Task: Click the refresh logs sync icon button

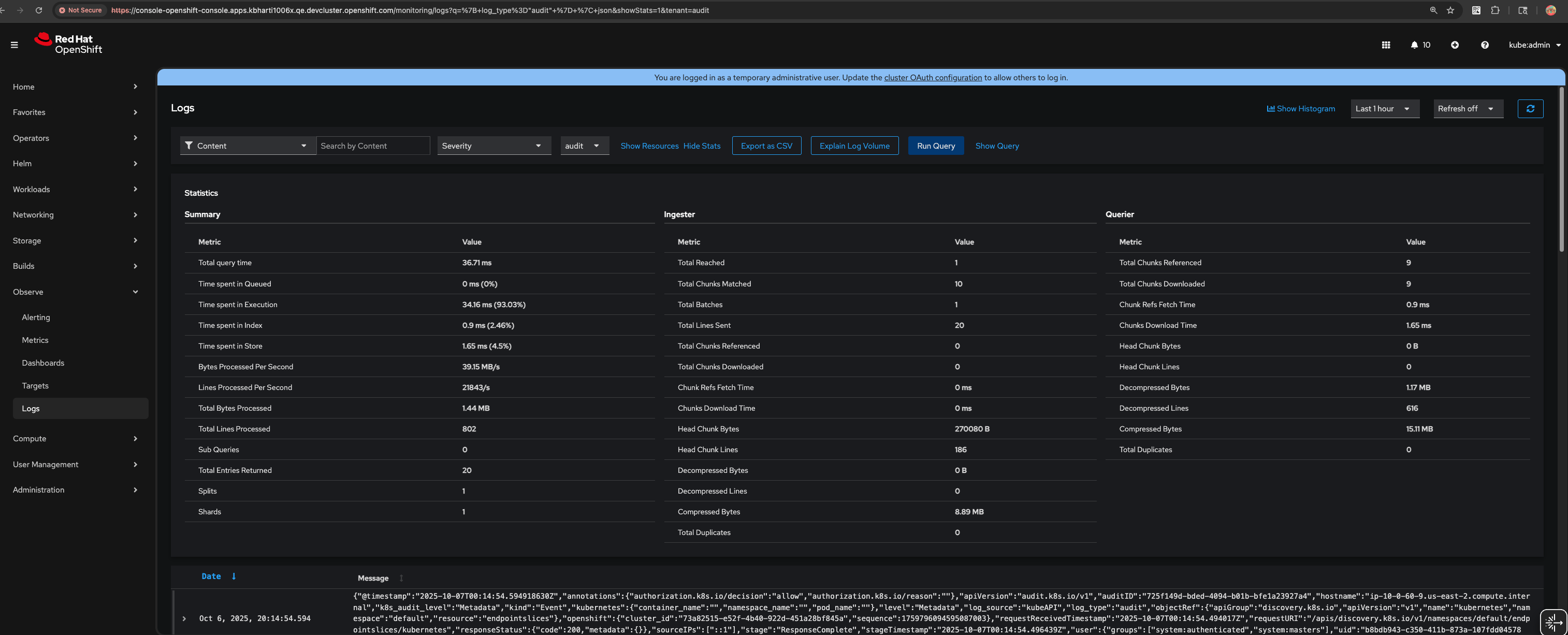Action: pyautogui.click(x=1530, y=108)
